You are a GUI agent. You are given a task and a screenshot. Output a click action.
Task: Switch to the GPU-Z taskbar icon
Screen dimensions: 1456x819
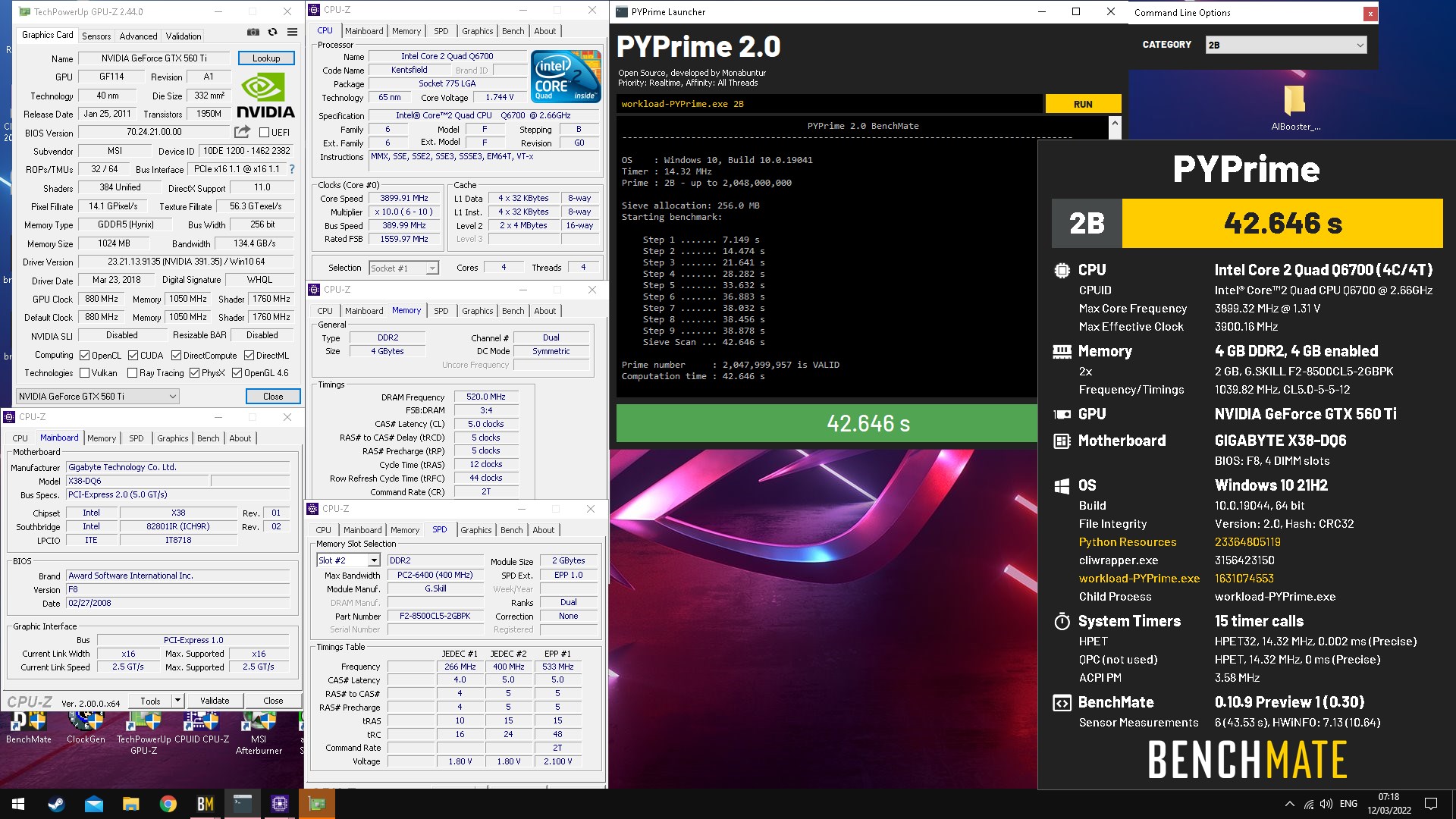pos(316,804)
